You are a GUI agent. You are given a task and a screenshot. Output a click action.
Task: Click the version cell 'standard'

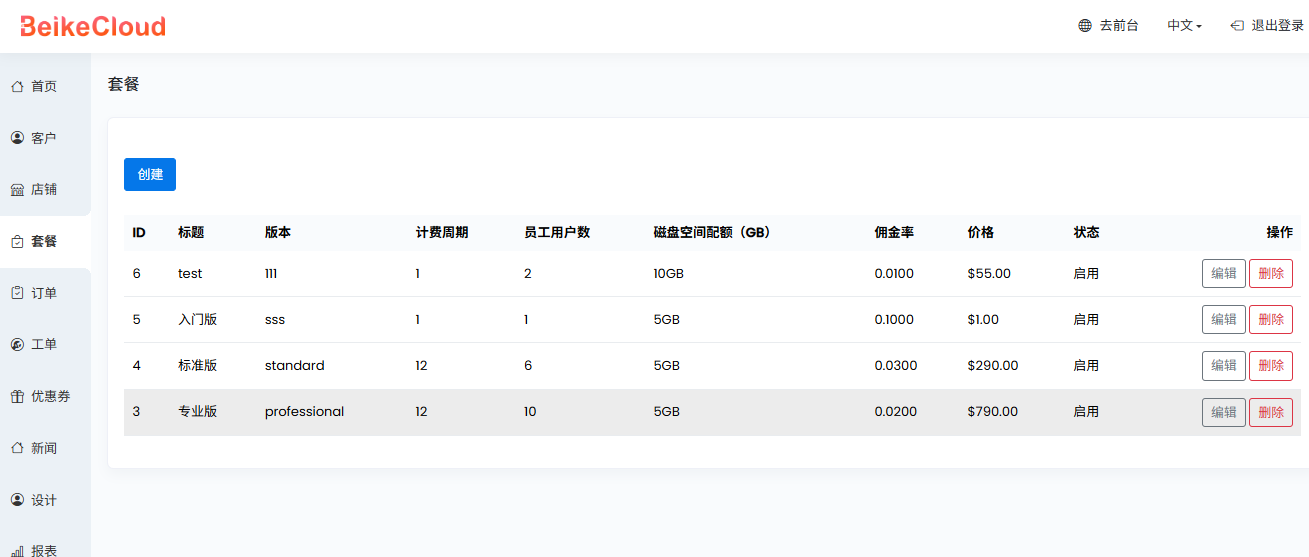pyautogui.click(x=295, y=365)
